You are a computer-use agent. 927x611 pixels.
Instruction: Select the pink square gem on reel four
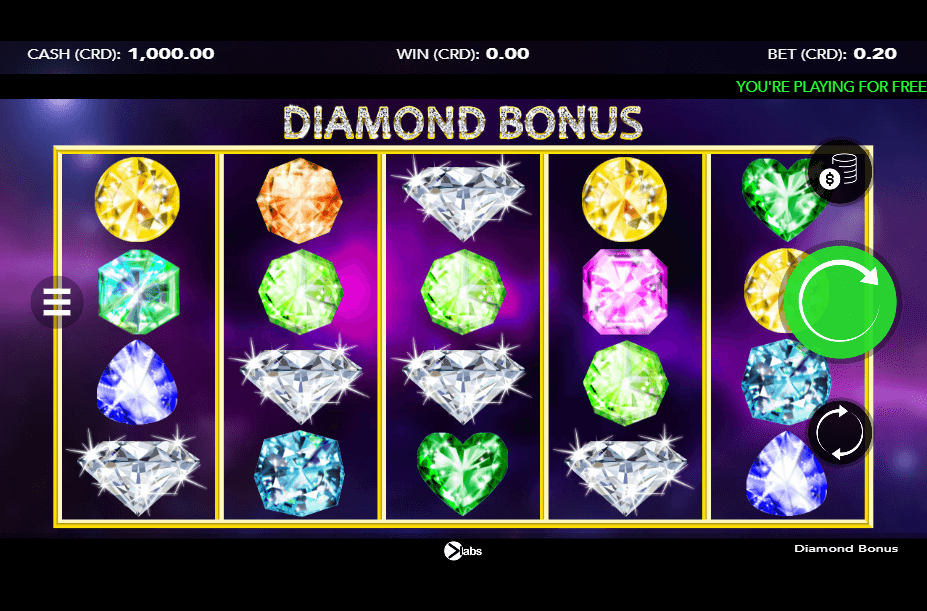625,292
